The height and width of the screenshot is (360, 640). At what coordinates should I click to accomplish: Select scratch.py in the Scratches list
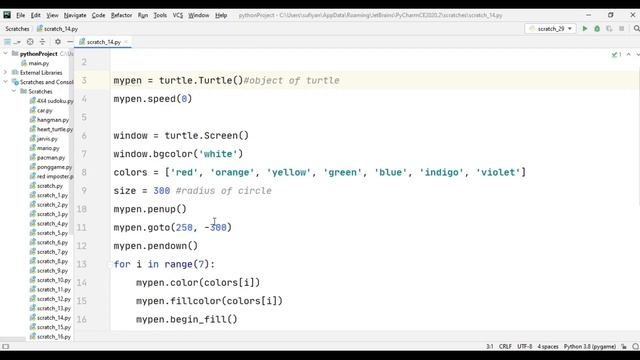[46, 186]
